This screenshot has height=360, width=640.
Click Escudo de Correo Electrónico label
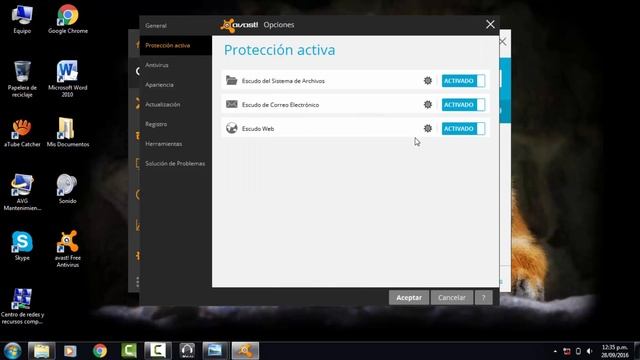pos(280,105)
